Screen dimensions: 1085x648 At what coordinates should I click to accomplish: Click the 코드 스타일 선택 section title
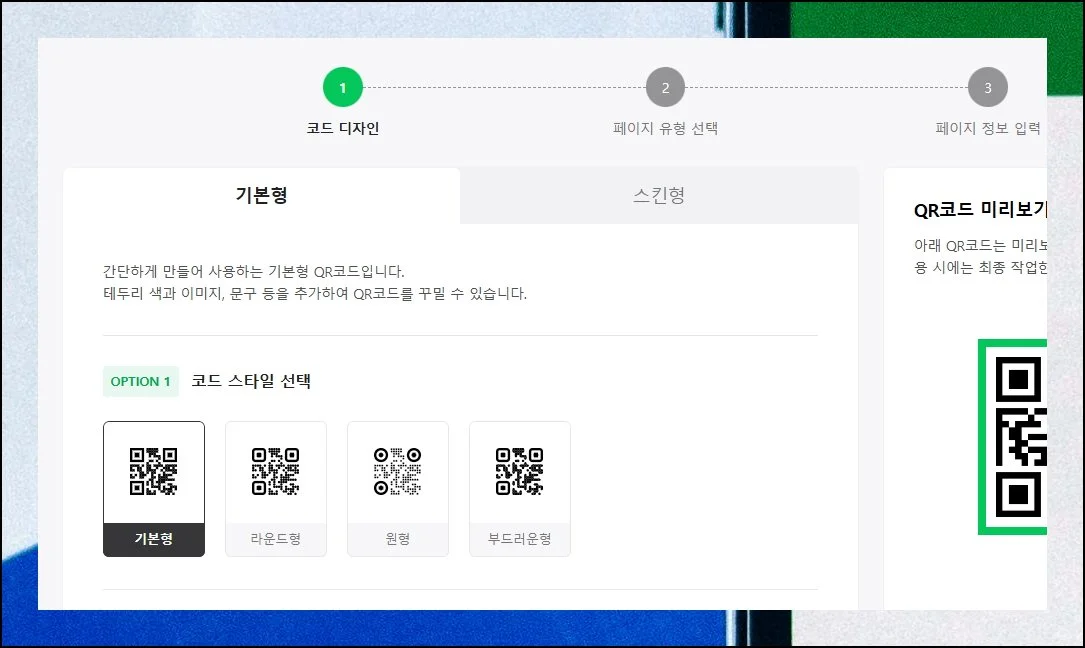(251, 381)
